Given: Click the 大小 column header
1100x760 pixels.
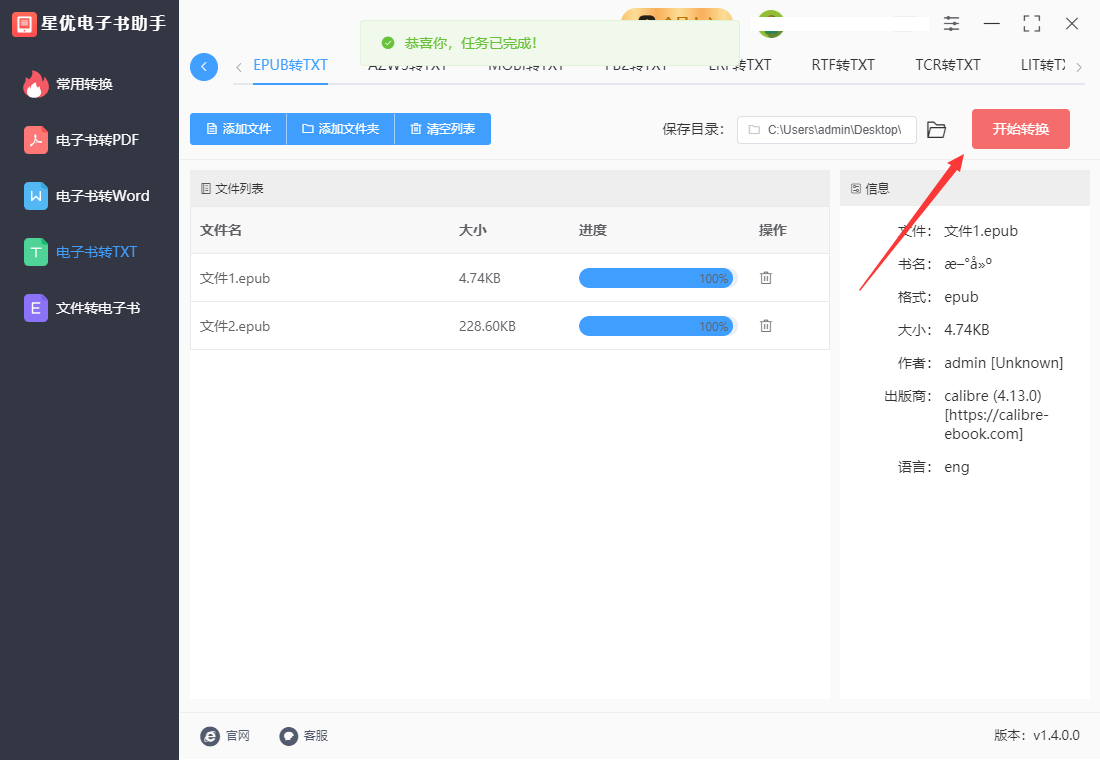Looking at the screenshot, I should point(473,230).
